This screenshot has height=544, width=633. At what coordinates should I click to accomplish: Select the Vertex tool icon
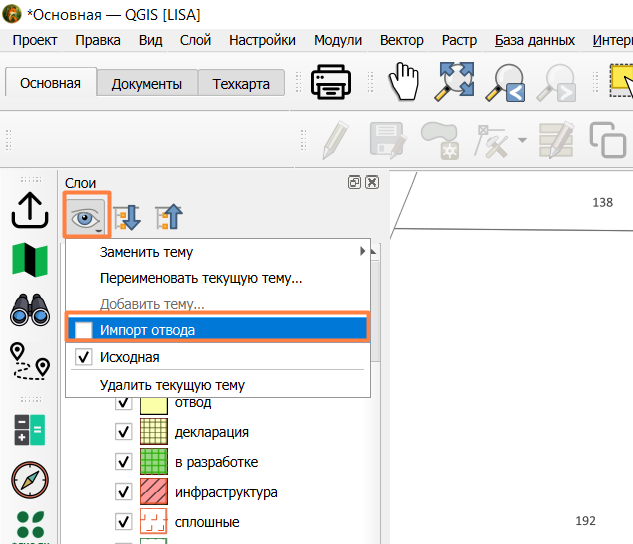(x=492, y=141)
